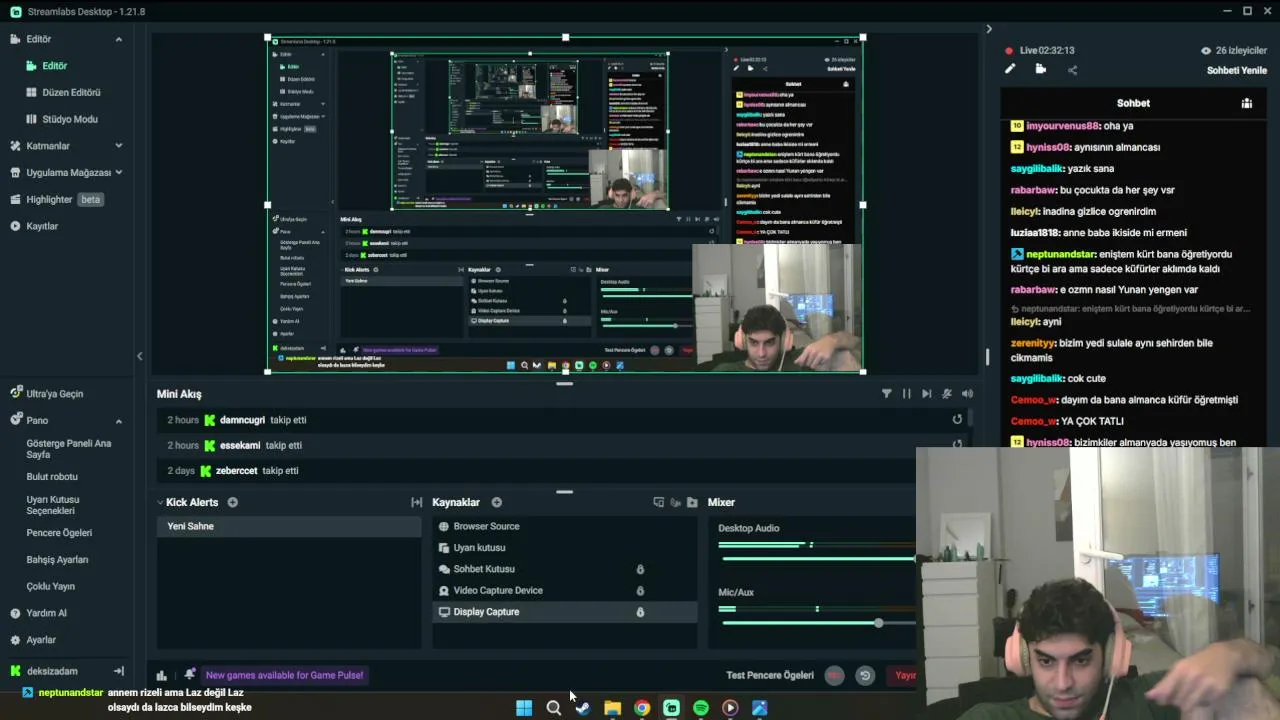Screen dimensions: 1280x720
Task: Toggle mute event sounds speaker icon
Action: tap(967, 394)
